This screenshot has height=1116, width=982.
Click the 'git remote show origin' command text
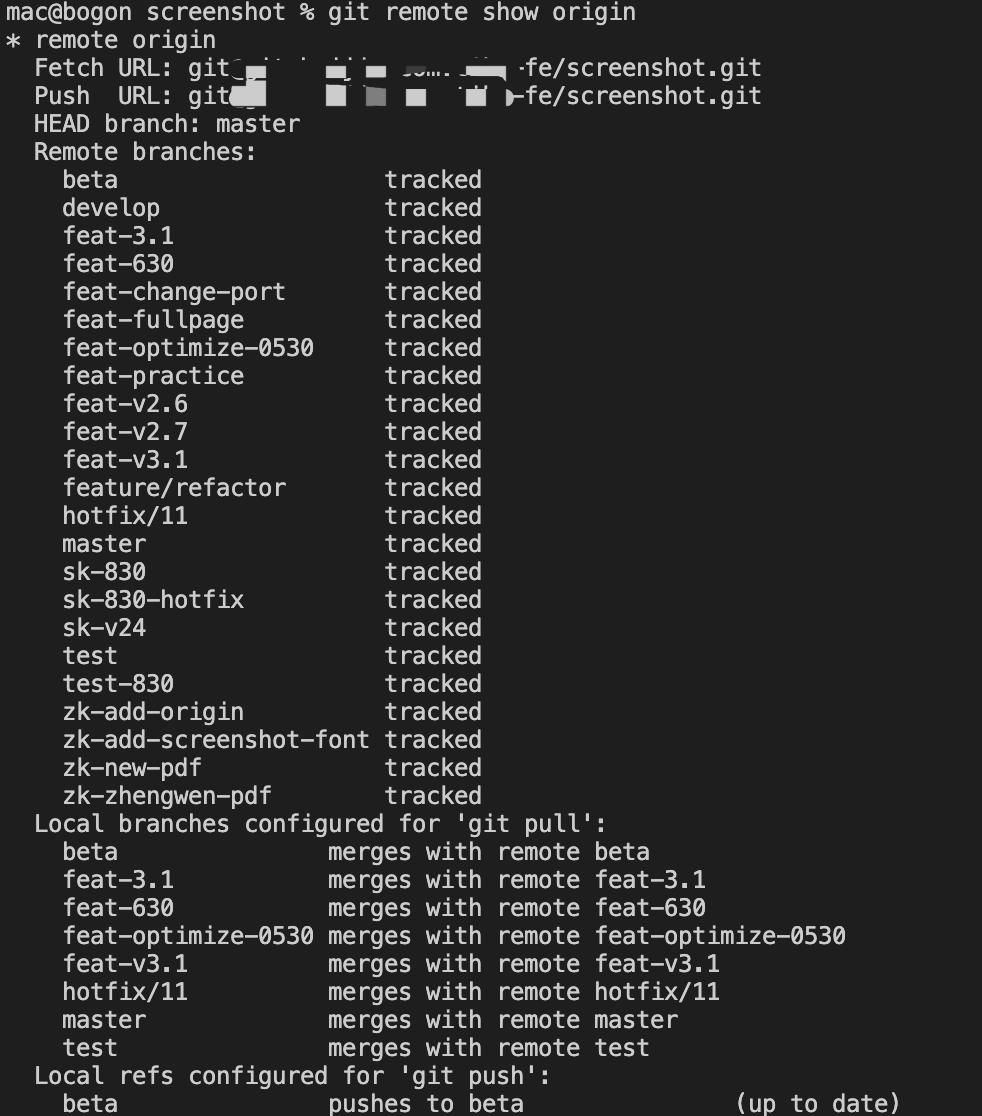[x=481, y=12]
